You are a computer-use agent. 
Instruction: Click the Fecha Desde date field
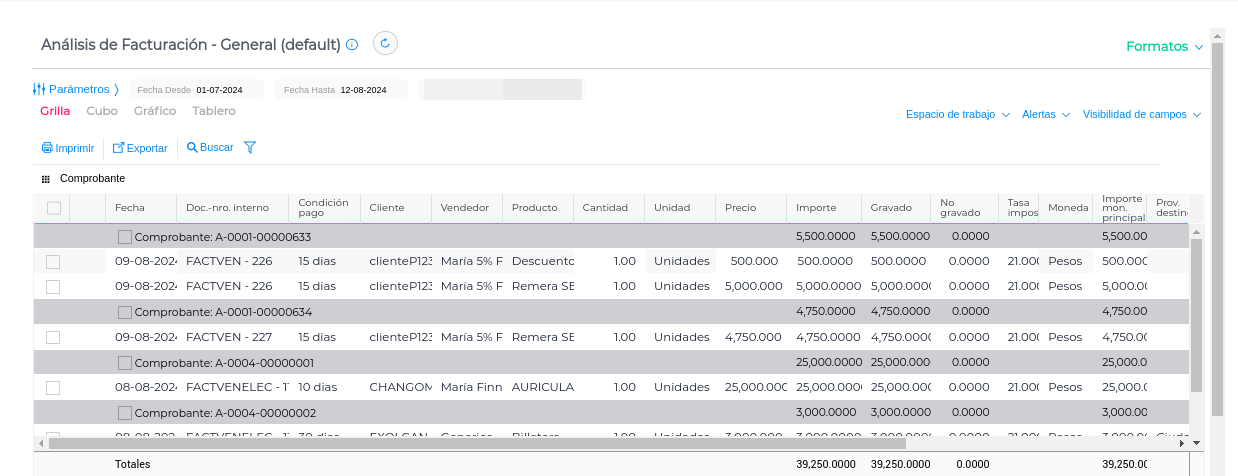(x=229, y=90)
